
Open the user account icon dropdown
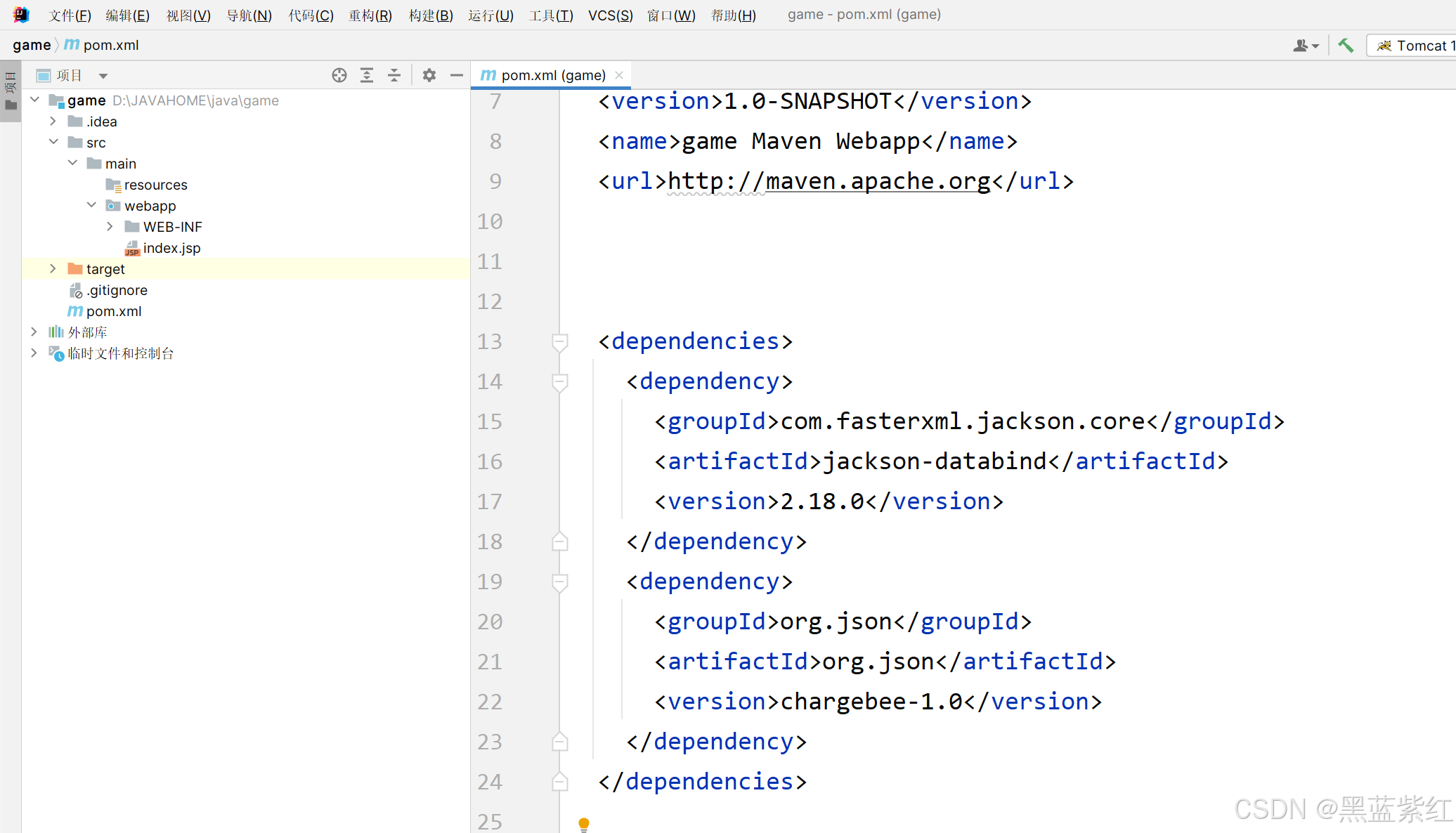click(x=1305, y=46)
